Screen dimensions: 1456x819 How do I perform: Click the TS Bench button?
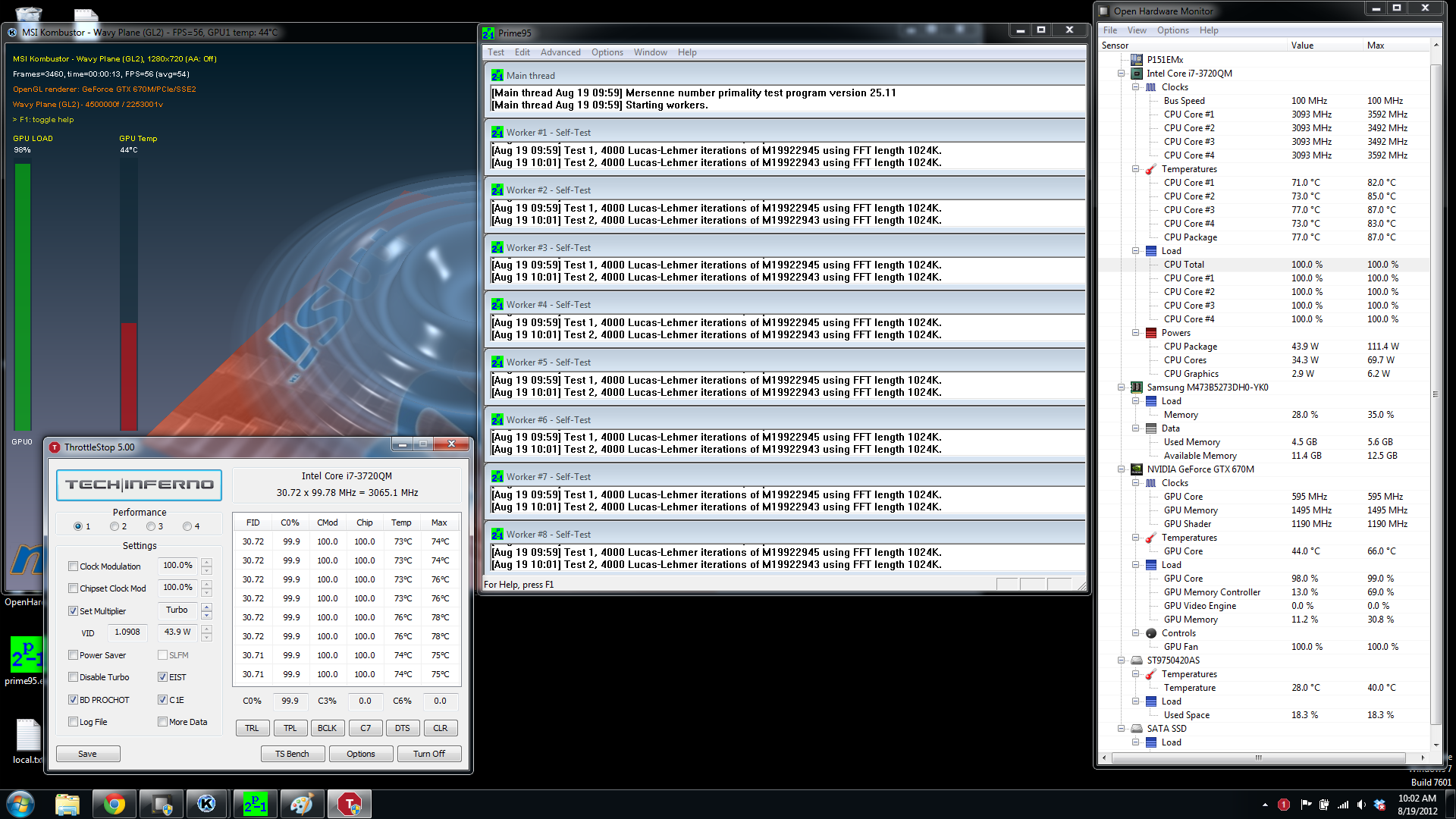pos(292,754)
